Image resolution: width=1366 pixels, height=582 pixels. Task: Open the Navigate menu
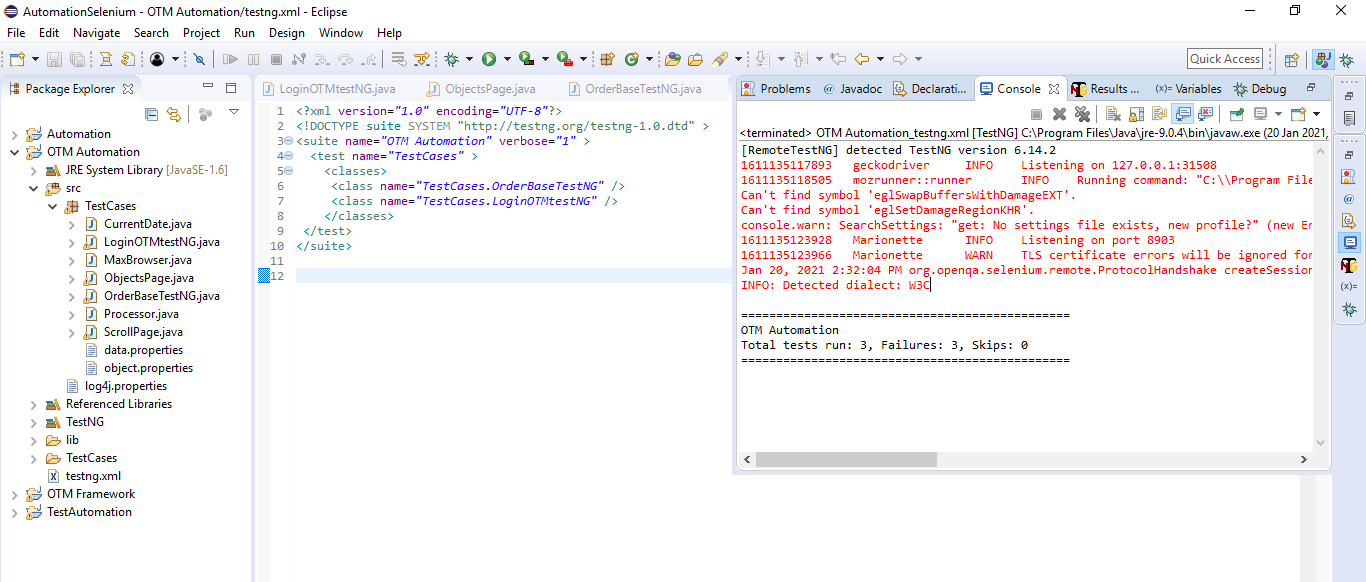point(96,33)
